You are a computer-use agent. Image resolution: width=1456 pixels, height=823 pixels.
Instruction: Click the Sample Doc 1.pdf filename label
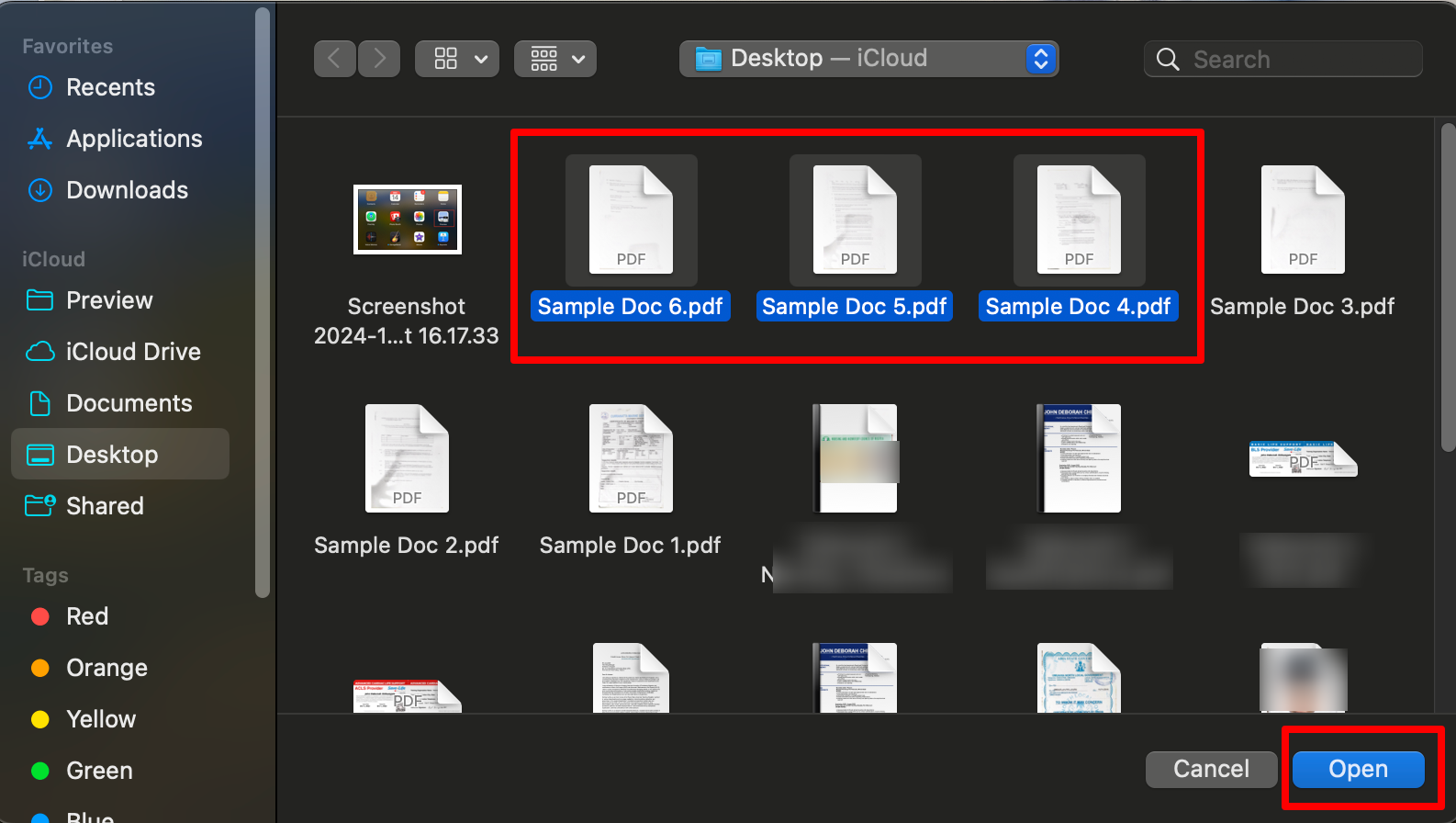[x=631, y=545]
